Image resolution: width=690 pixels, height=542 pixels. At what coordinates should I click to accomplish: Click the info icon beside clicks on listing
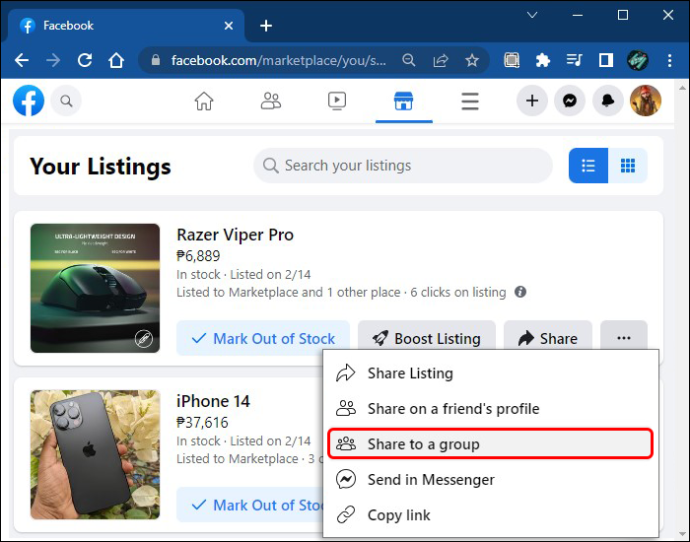pos(520,292)
